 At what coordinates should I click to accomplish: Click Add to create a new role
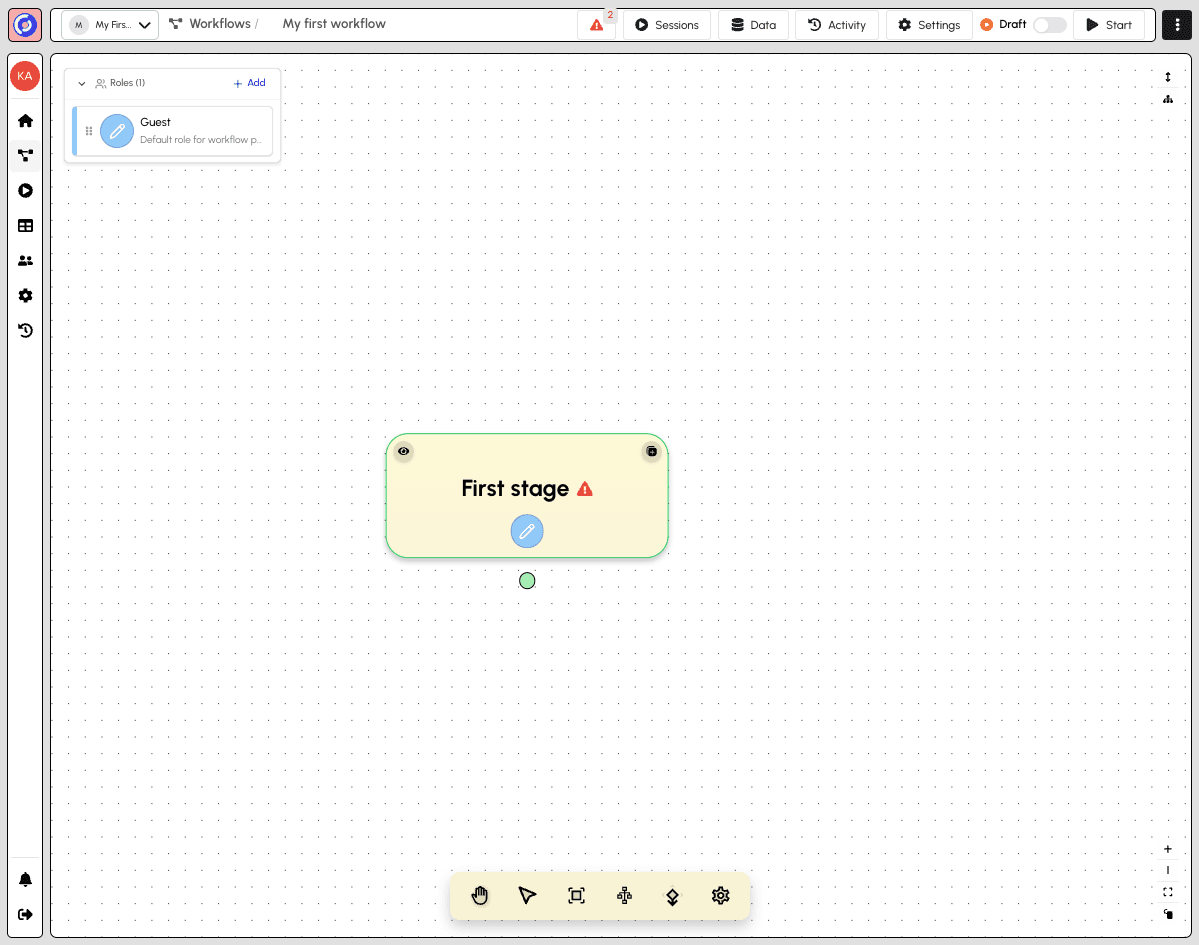click(x=249, y=83)
